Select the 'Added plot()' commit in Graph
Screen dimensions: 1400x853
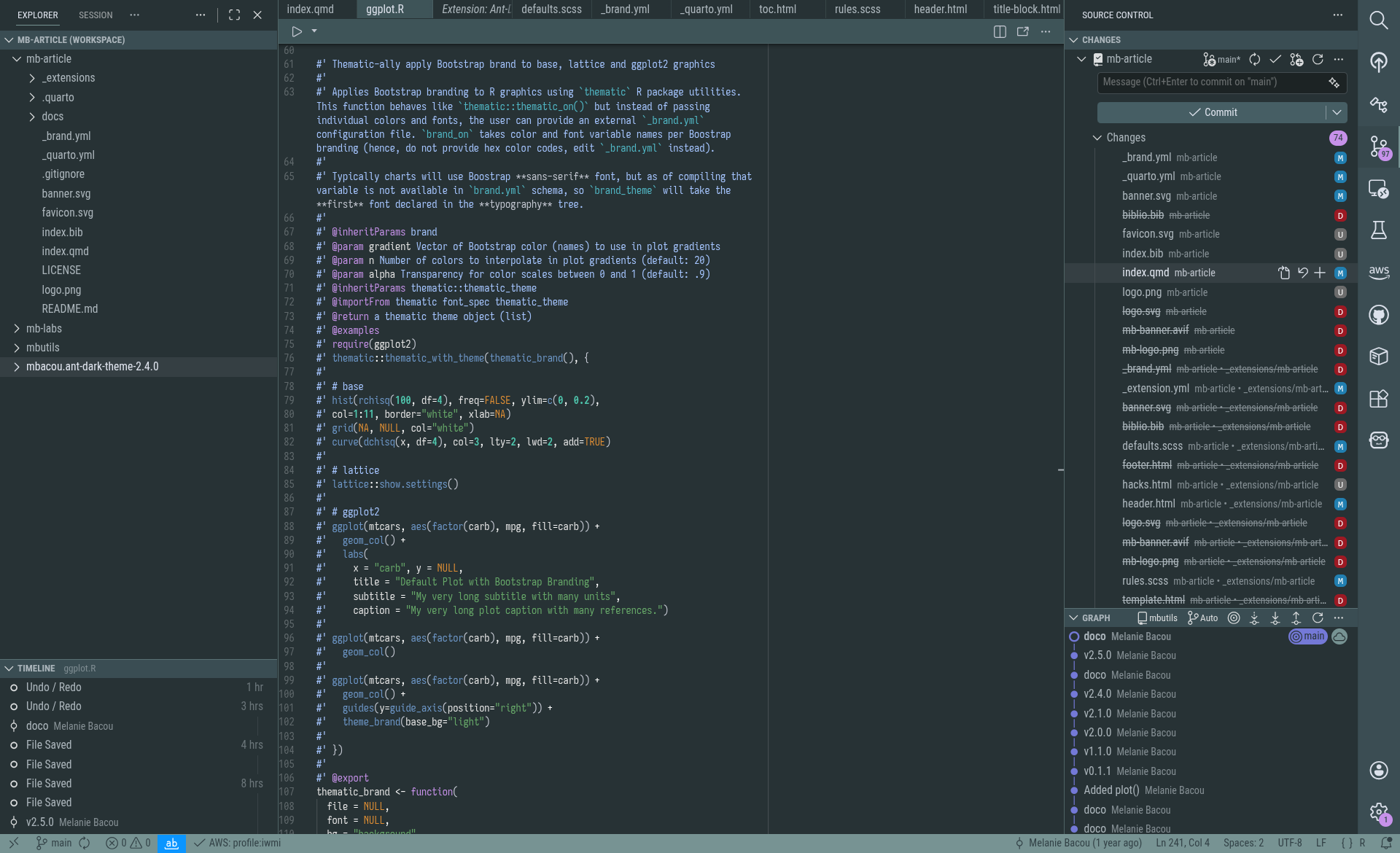(1210, 790)
